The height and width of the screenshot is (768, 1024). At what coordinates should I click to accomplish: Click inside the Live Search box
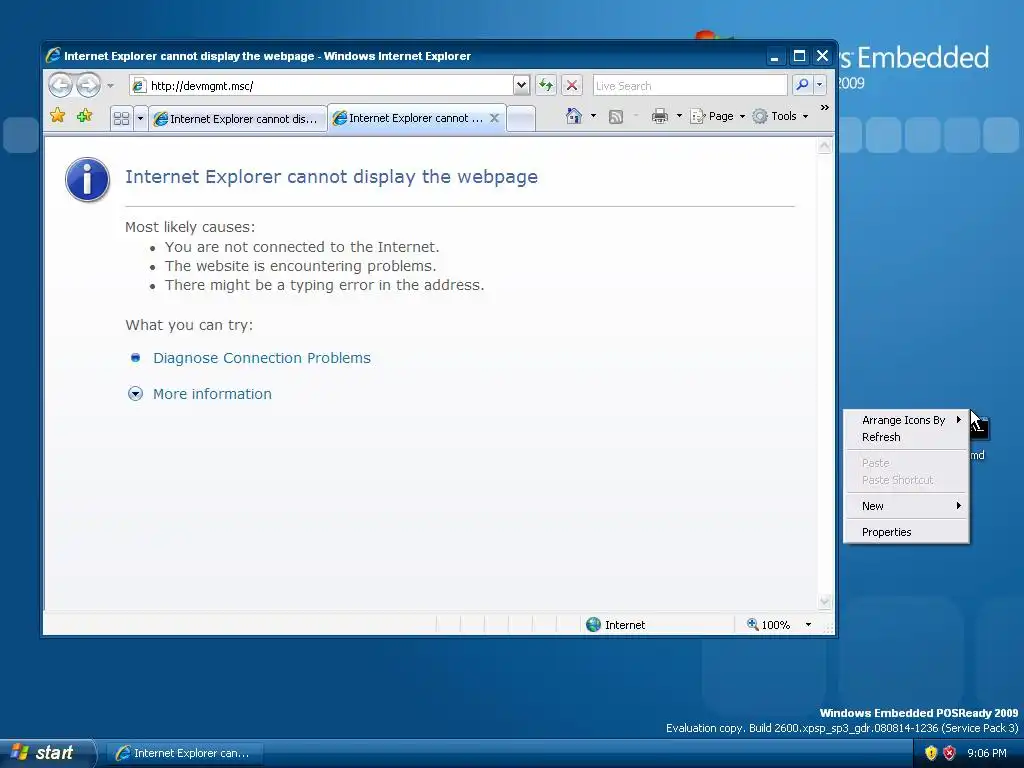tap(690, 86)
